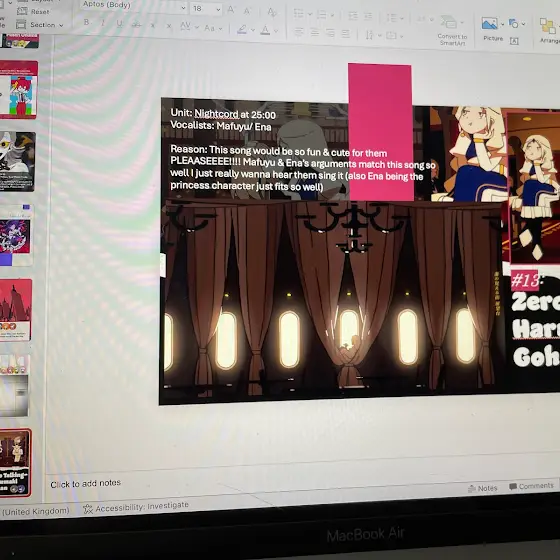Click the align text box icon
The image size is (560, 560).
click(391, 35)
